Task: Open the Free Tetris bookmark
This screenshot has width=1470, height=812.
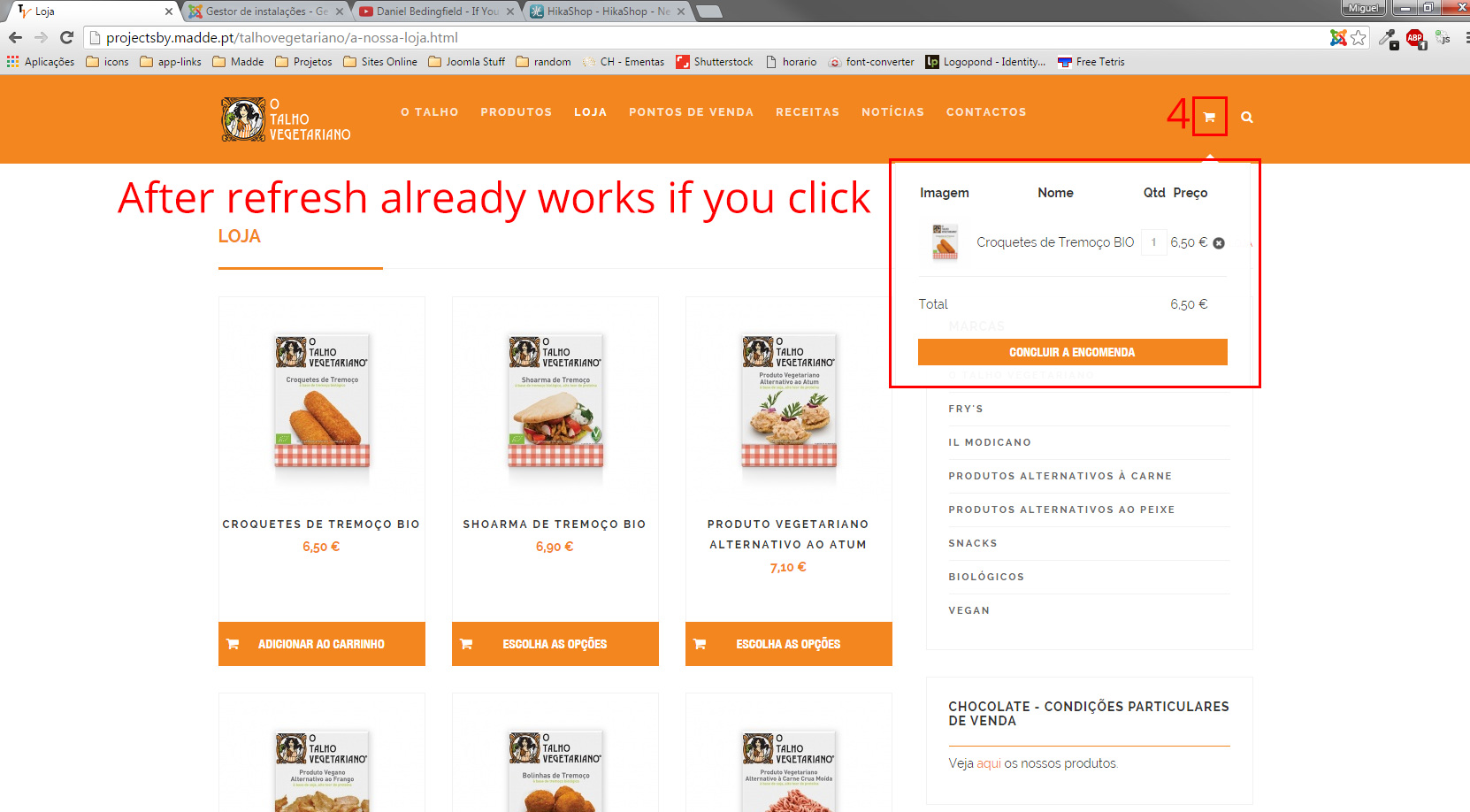Action: pos(1091,62)
